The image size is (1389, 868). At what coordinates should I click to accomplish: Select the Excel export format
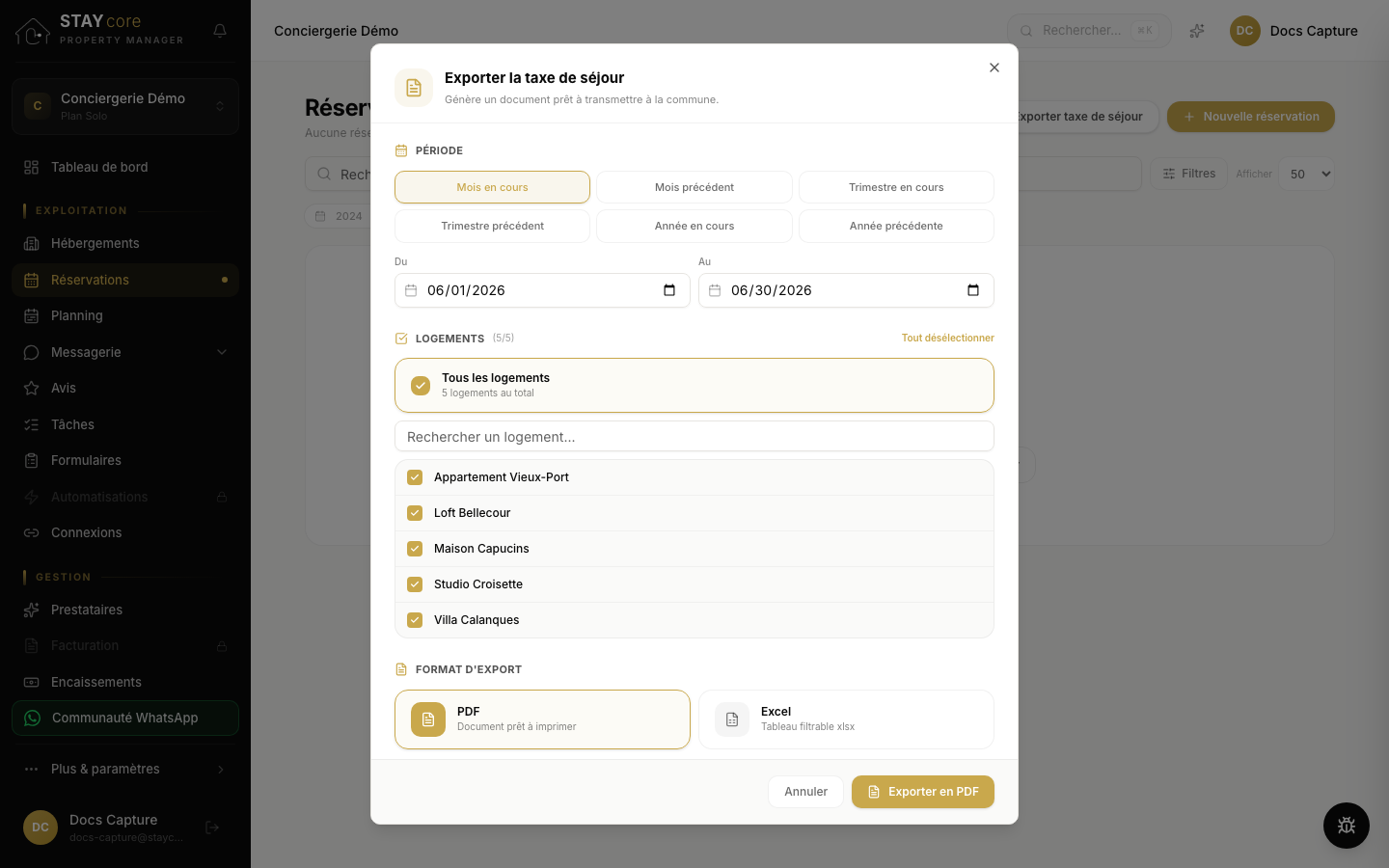[846, 719]
